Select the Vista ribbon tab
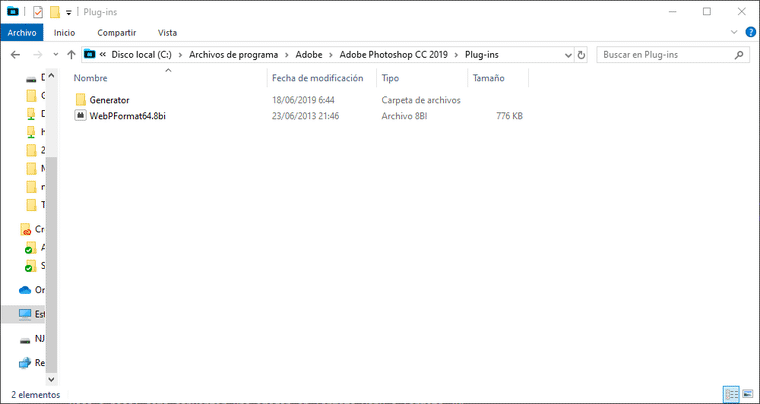Screen dimensions: 760x404 167,33
